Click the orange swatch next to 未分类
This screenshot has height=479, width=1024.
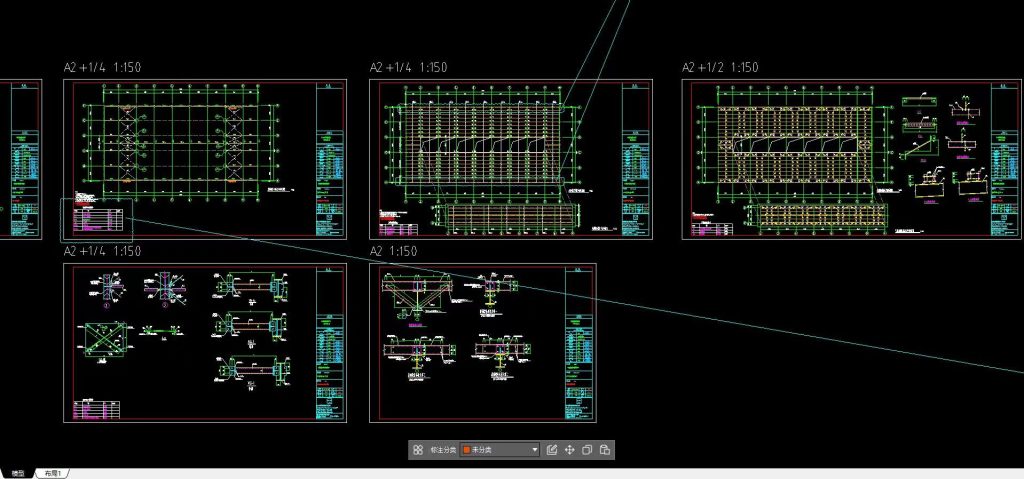point(466,450)
